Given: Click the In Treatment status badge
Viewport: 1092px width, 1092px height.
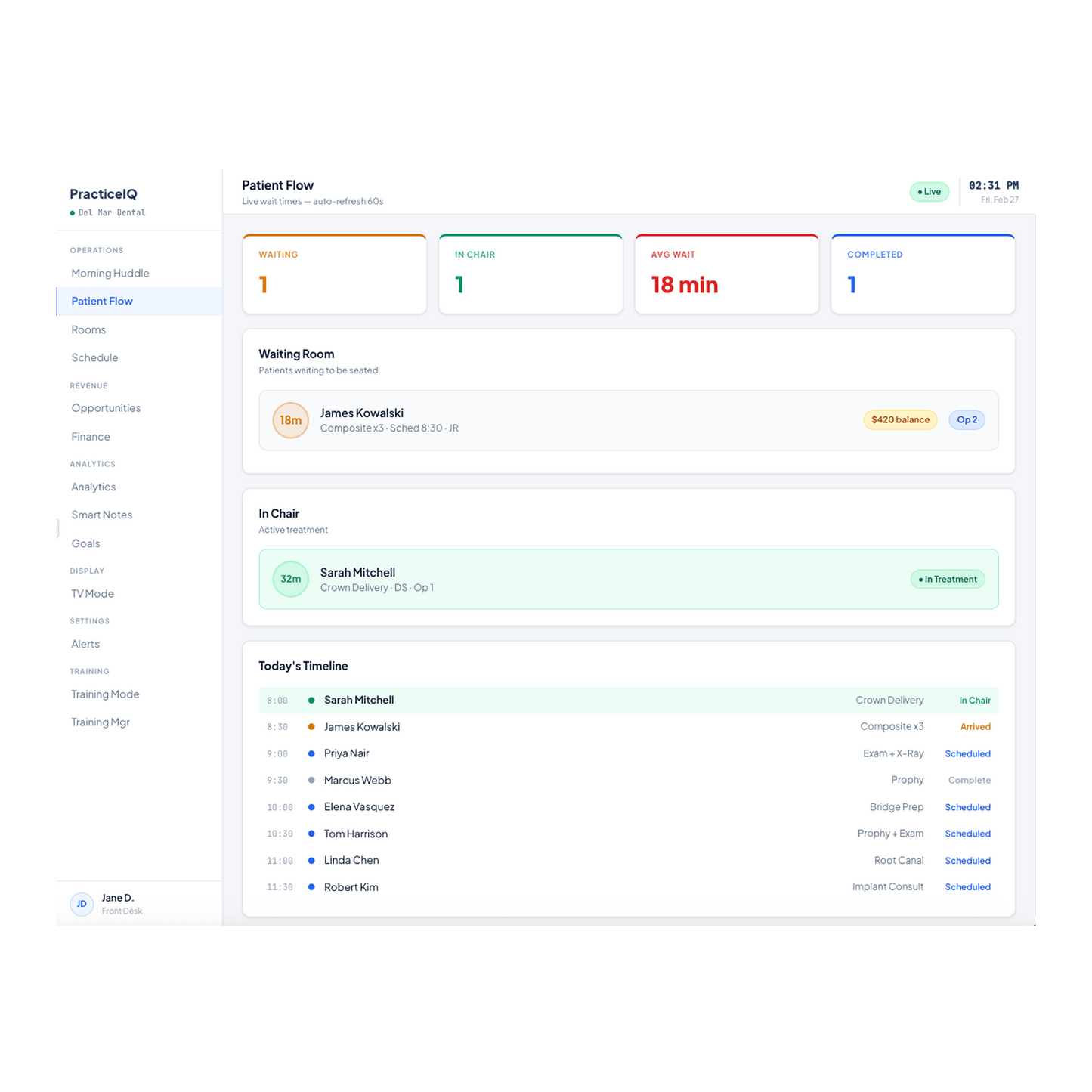Looking at the screenshot, I should pyautogui.click(x=948, y=580).
